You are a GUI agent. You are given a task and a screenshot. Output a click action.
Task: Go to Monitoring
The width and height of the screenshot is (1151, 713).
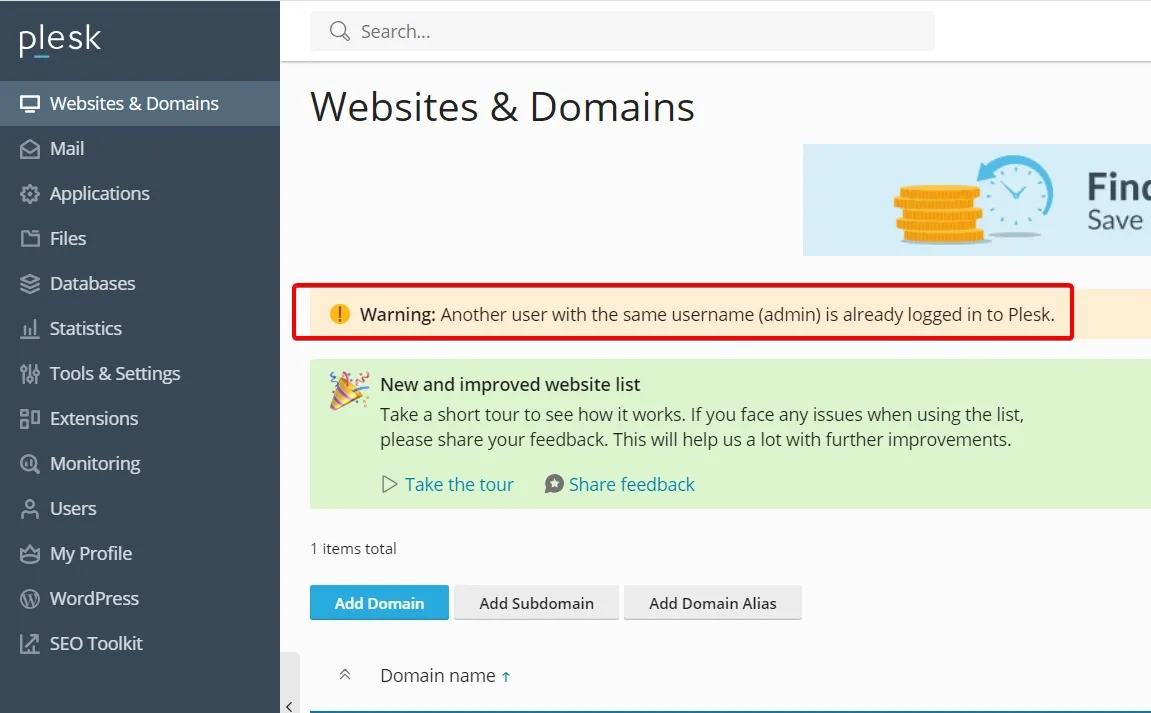point(139,463)
